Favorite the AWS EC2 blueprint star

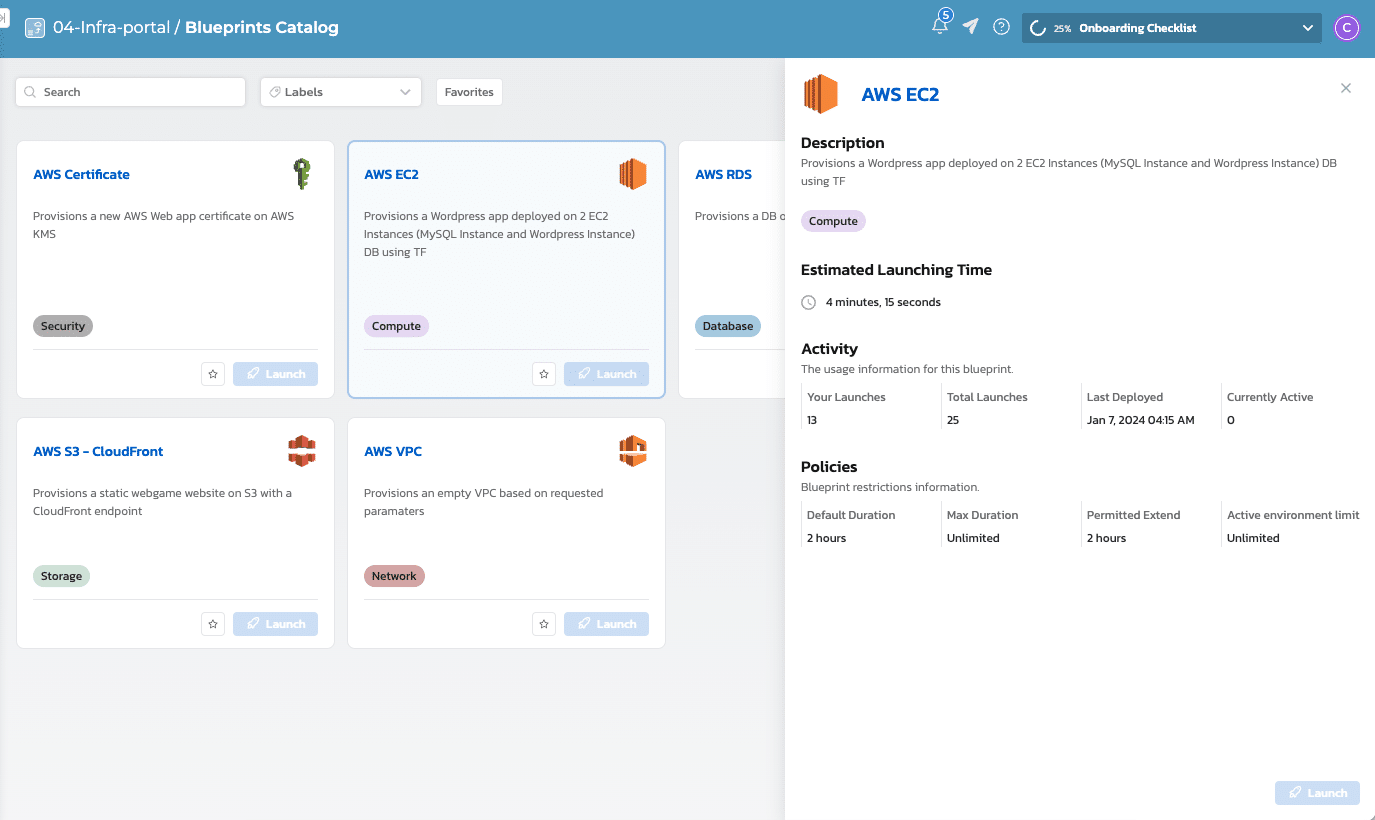pyautogui.click(x=544, y=373)
